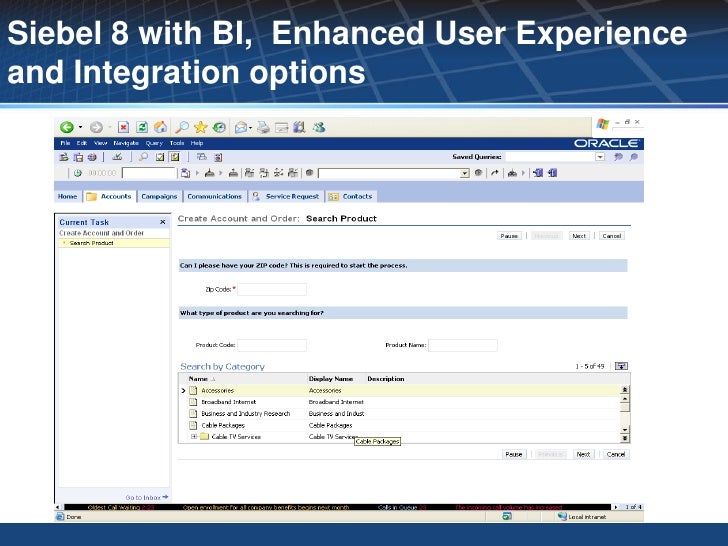This screenshot has height=546, width=728.
Task: Sort by the Name column header
Action: click(x=198, y=379)
